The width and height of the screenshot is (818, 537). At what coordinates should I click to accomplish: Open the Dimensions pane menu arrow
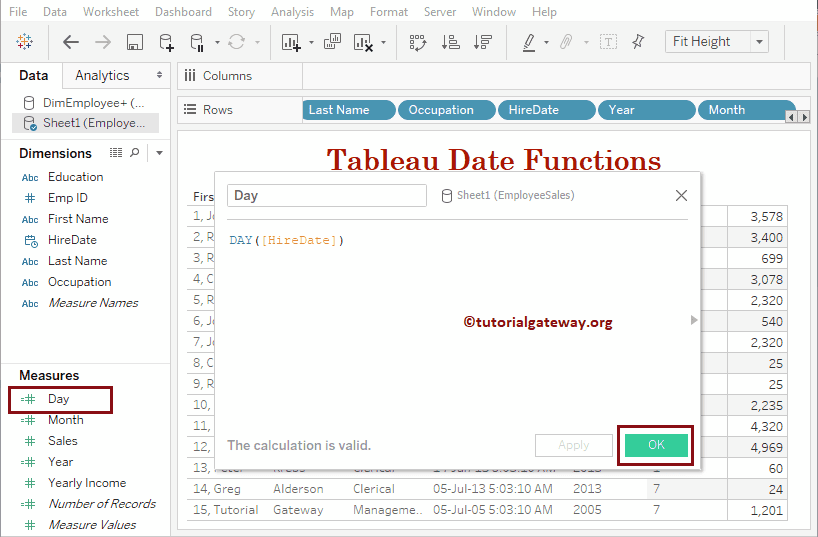(160, 153)
